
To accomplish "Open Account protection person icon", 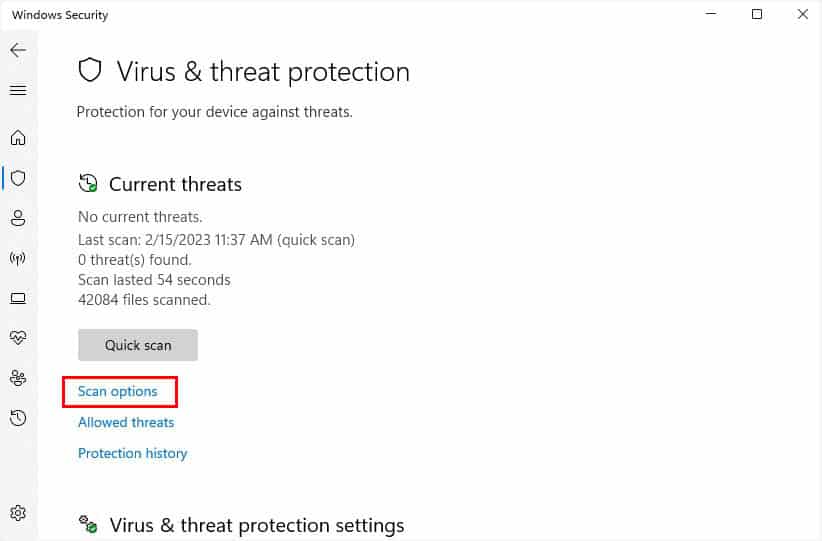I will click(x=18, y=218).
